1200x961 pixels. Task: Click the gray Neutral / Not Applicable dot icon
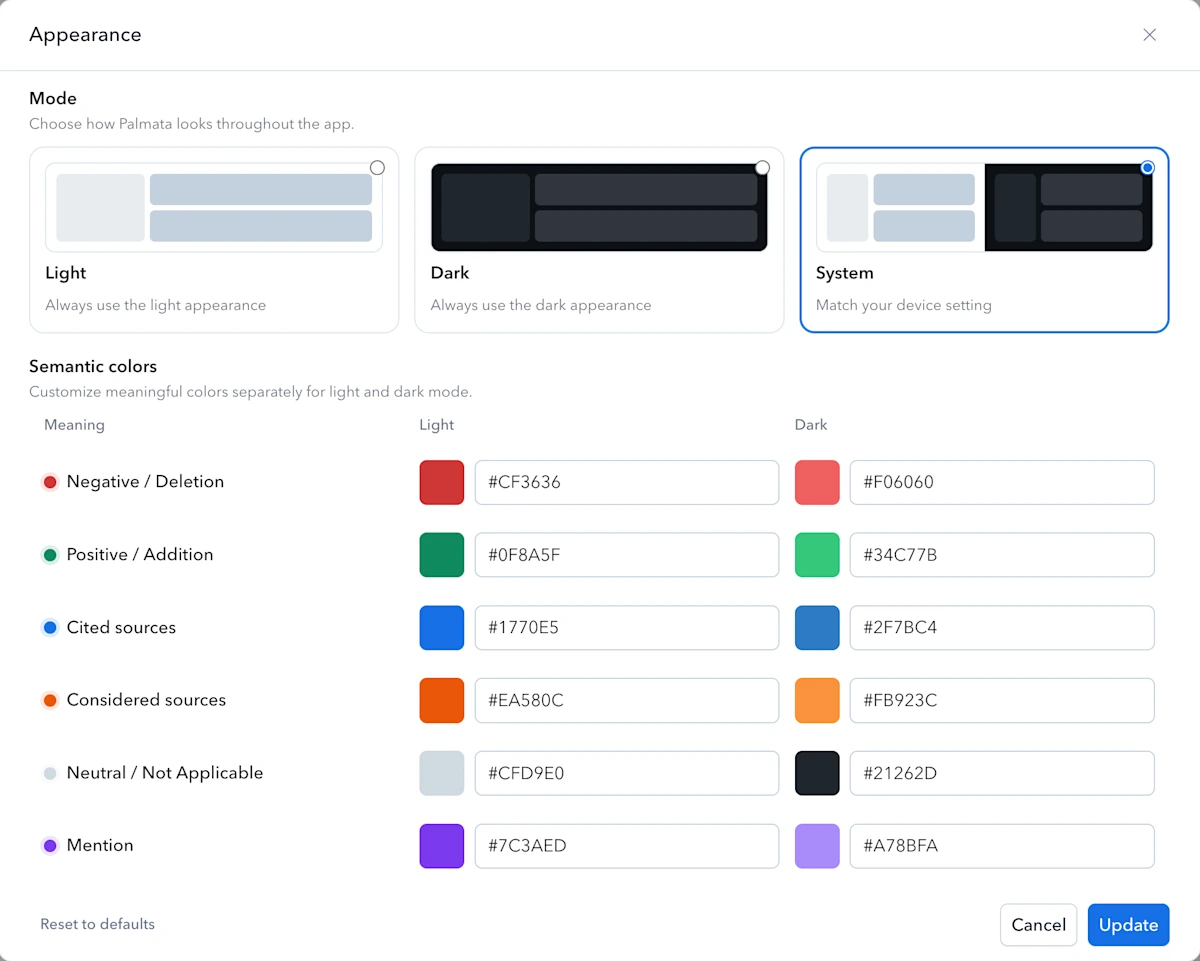tap(50, 773)
